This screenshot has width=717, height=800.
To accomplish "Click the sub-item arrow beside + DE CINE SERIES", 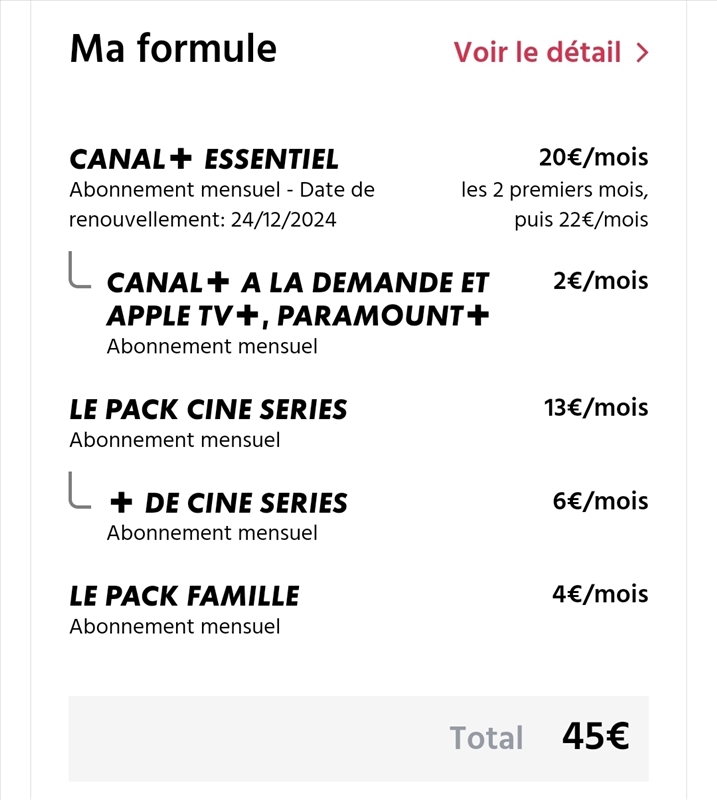I will 79,492.
